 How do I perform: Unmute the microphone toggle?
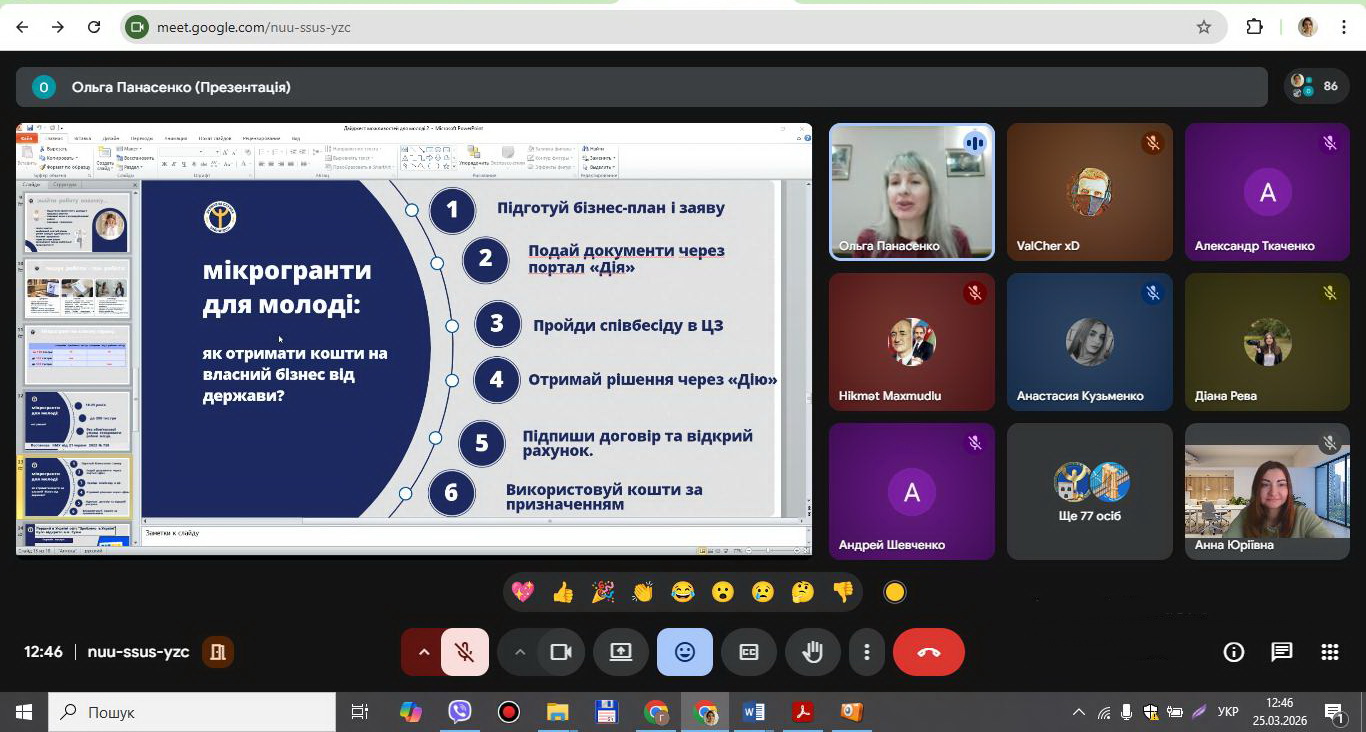click(464, 652)
